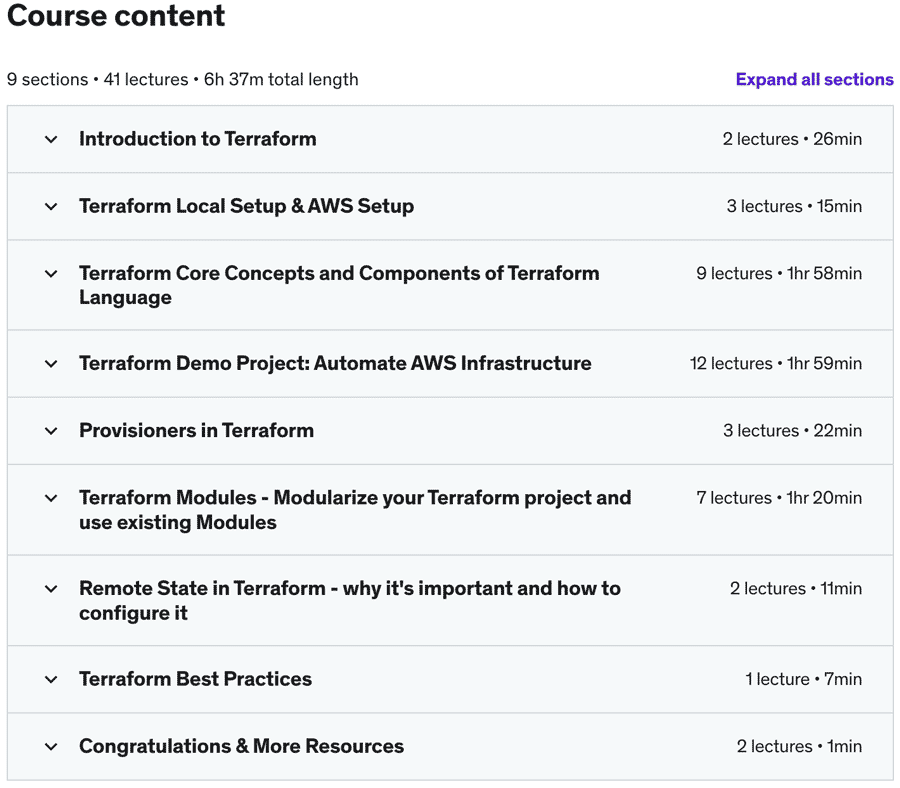The width and height of the screenshot is (900, 788).
Task: Click '2 lectures • 1min' text
Action: (x=800, y=746)
